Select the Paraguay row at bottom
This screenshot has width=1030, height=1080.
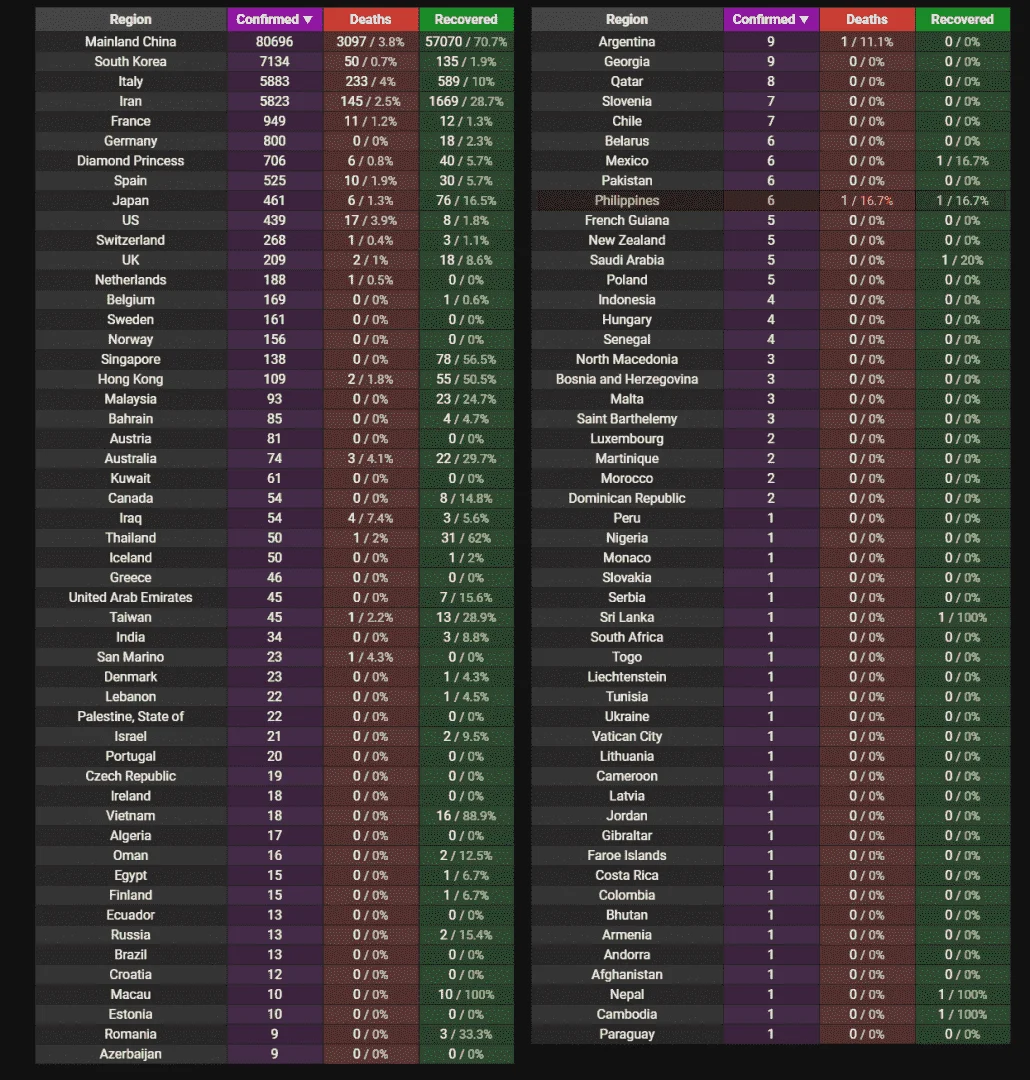771,1034
